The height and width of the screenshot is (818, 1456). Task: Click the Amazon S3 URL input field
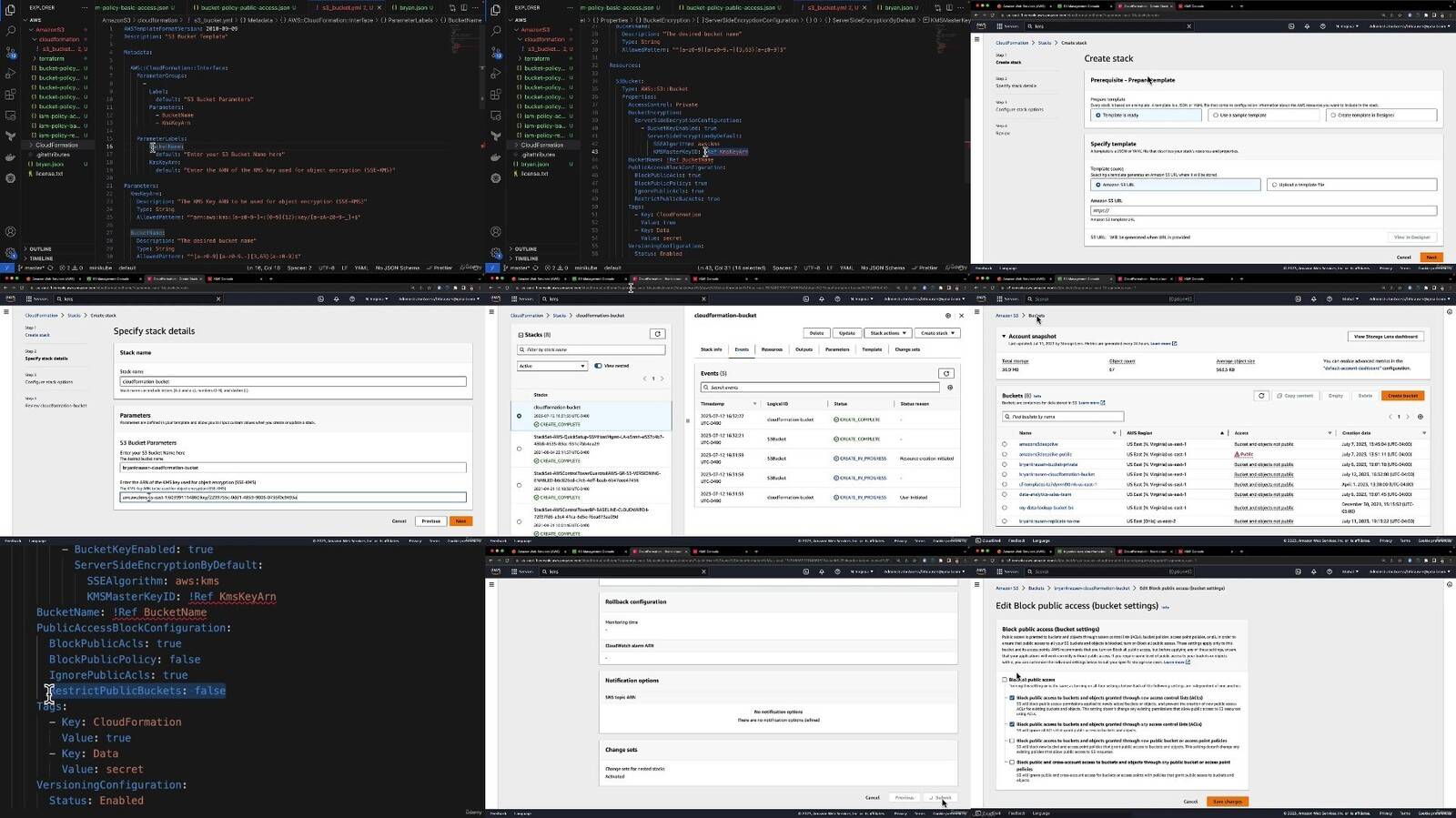[x=1262, y=210]
